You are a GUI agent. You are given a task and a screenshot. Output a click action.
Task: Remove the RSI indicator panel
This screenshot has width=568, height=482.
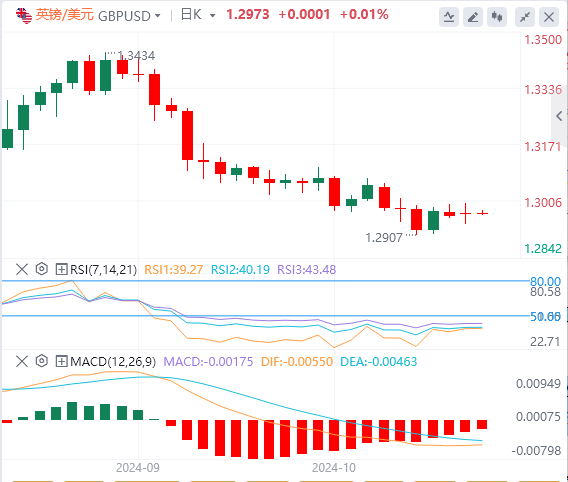22,269
